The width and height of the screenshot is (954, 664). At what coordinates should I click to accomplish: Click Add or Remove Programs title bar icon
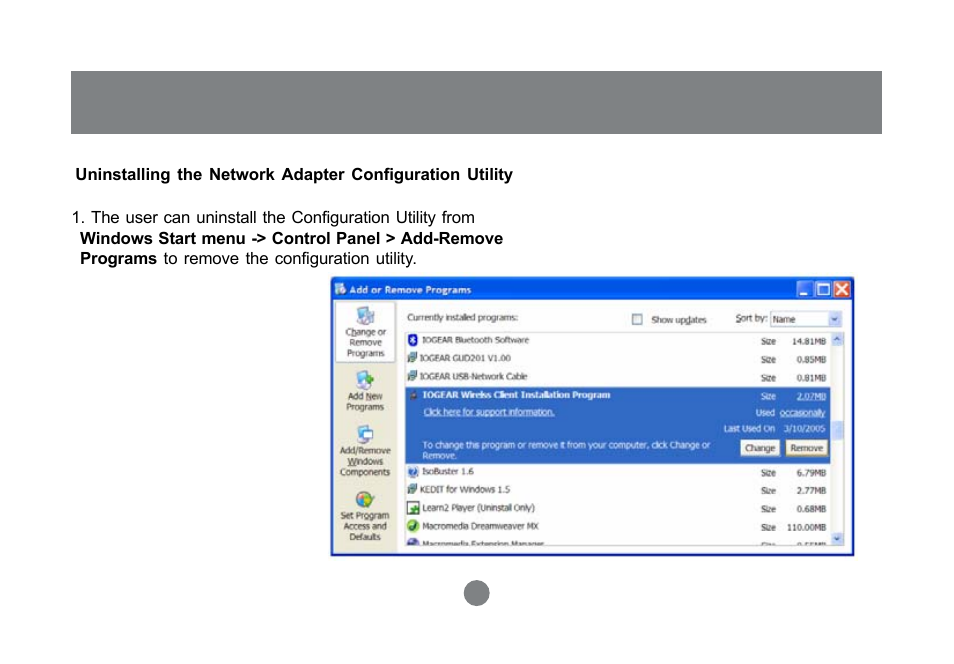point(341,289)
